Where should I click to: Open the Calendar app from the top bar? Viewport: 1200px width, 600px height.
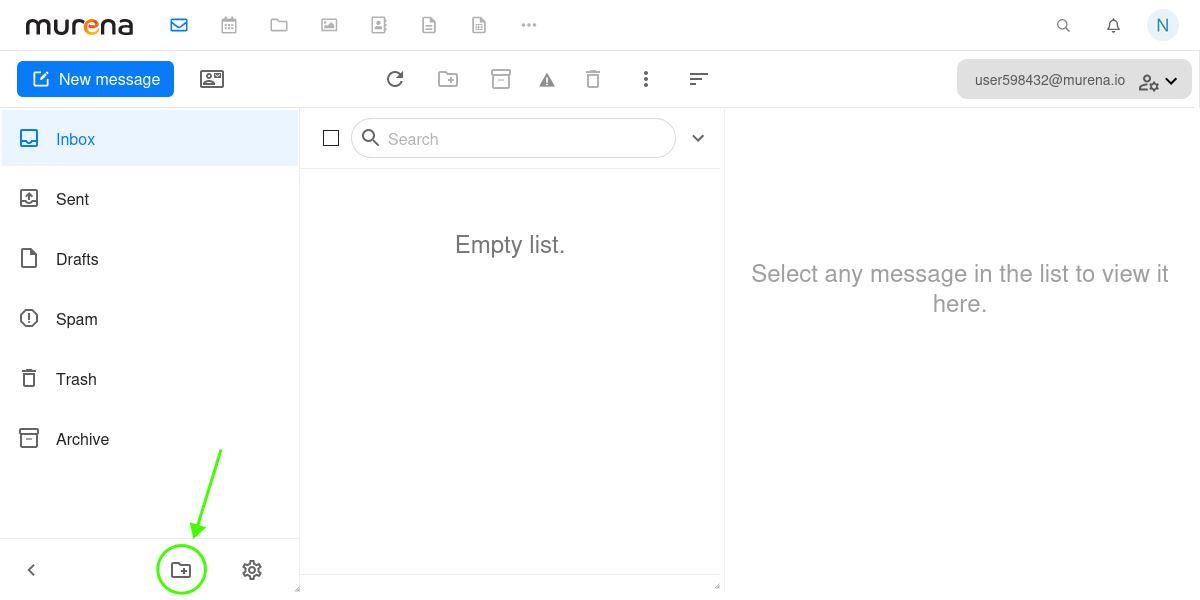click(229, 24)
